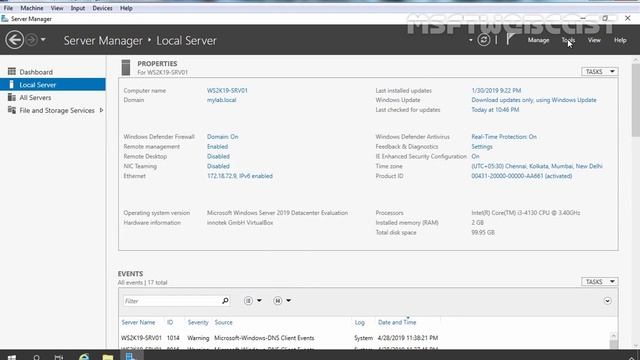Open Download updates only Windows Update link

pyautogui.click(x=534, y=100)
